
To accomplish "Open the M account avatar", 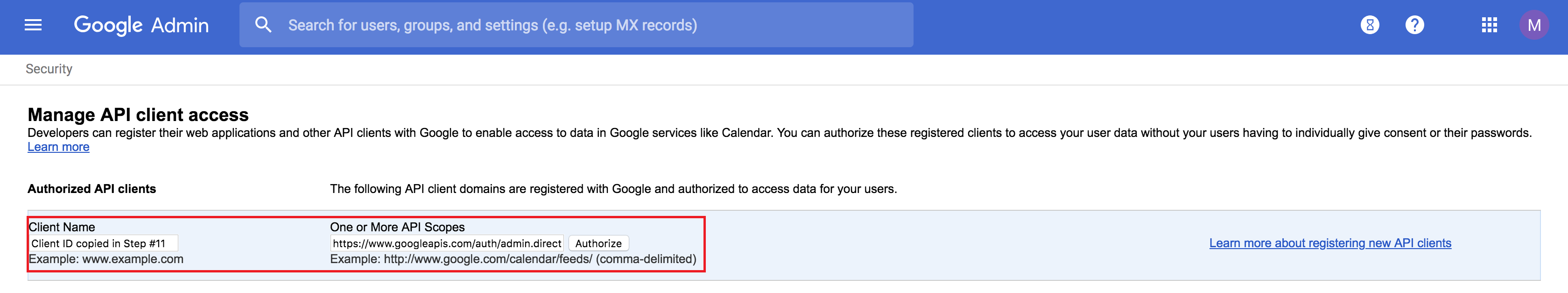I will click(1534, 25).
